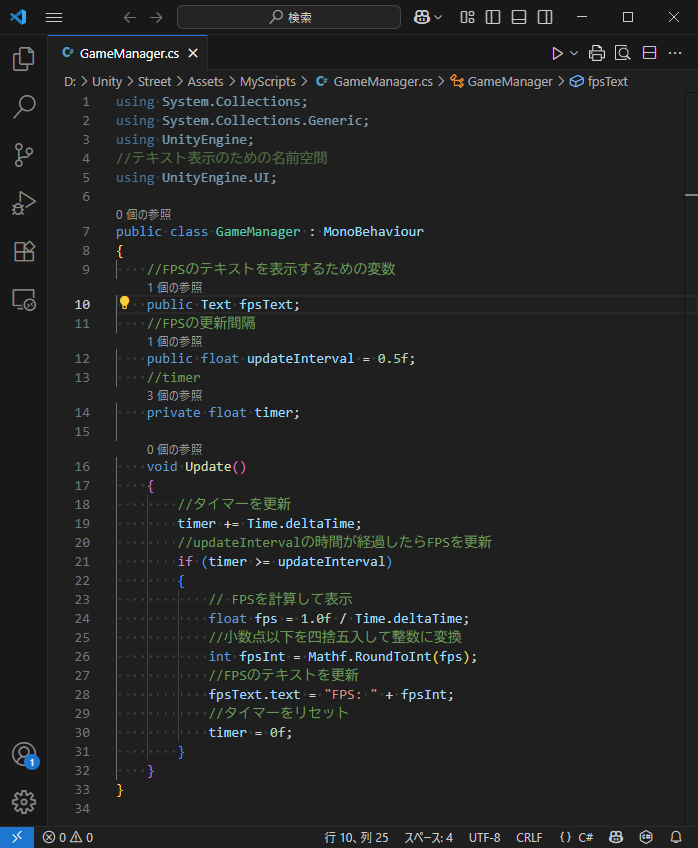
Task: Click the VS Code logo icon
Action: coord(18,17)
